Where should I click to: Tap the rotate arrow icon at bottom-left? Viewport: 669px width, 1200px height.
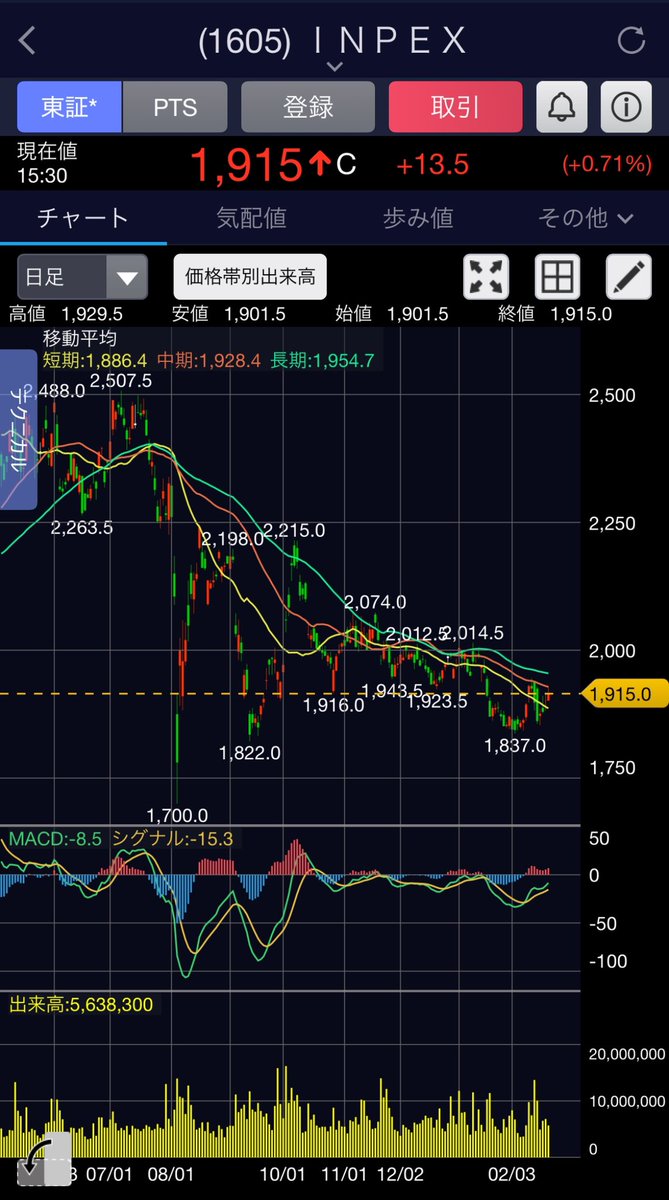coord(44,1157)
